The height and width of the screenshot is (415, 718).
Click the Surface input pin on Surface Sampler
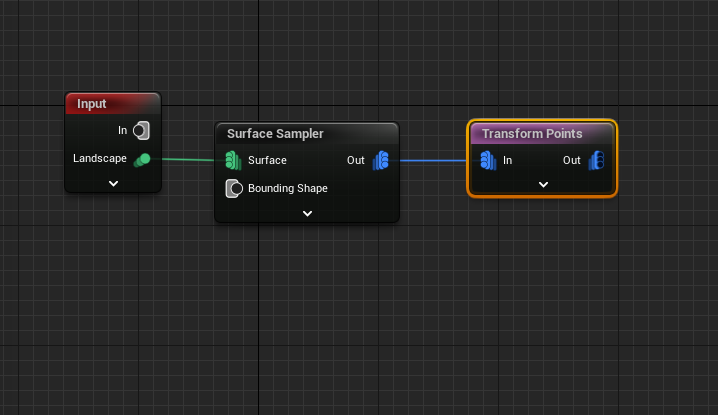click(233, 160)
